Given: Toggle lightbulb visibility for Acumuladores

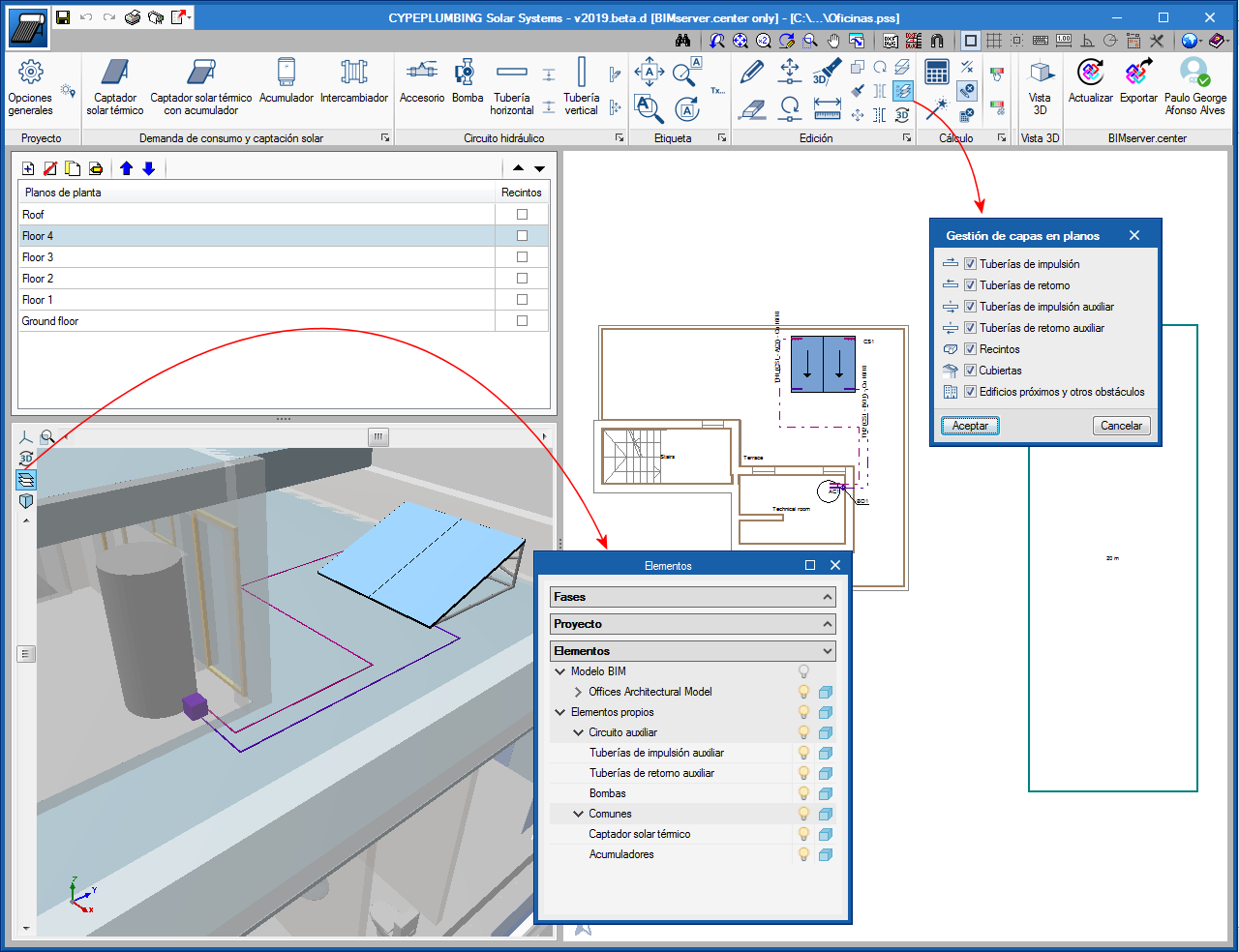Looking at the screenshot, I should [x=803, y=854].
